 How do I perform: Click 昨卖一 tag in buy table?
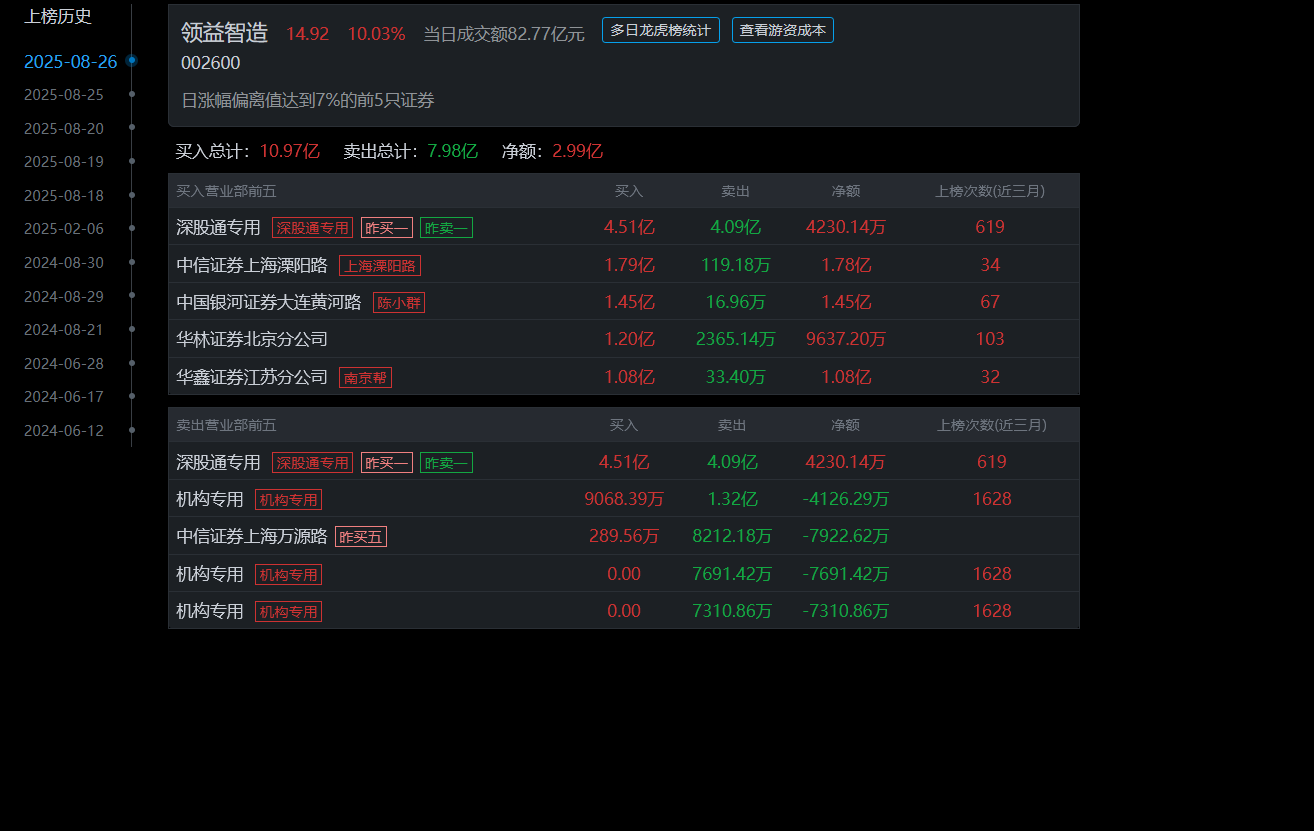(x=446, y=227)
